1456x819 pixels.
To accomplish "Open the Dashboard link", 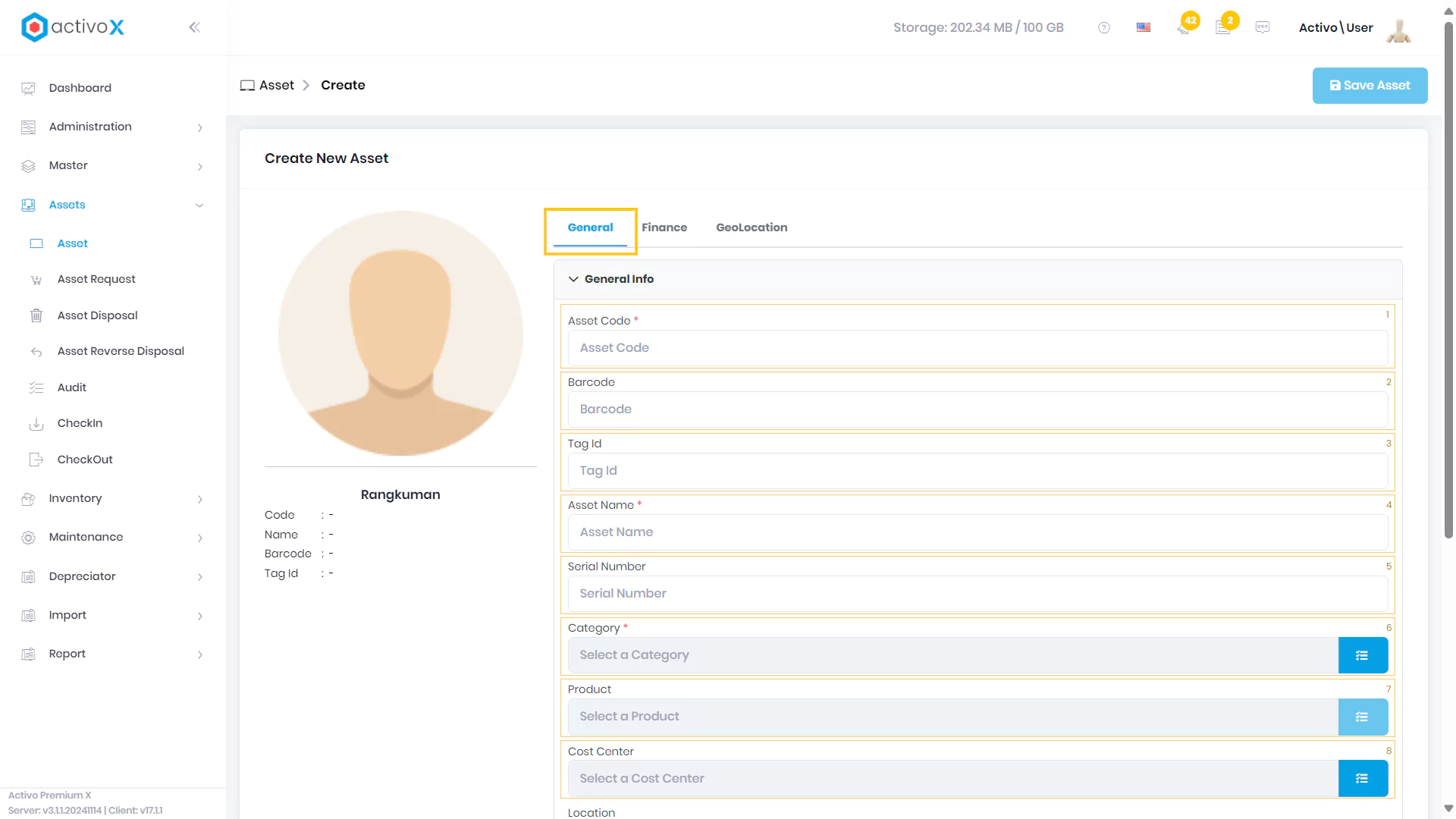I will pyautogui.click(x=80, y=88).
